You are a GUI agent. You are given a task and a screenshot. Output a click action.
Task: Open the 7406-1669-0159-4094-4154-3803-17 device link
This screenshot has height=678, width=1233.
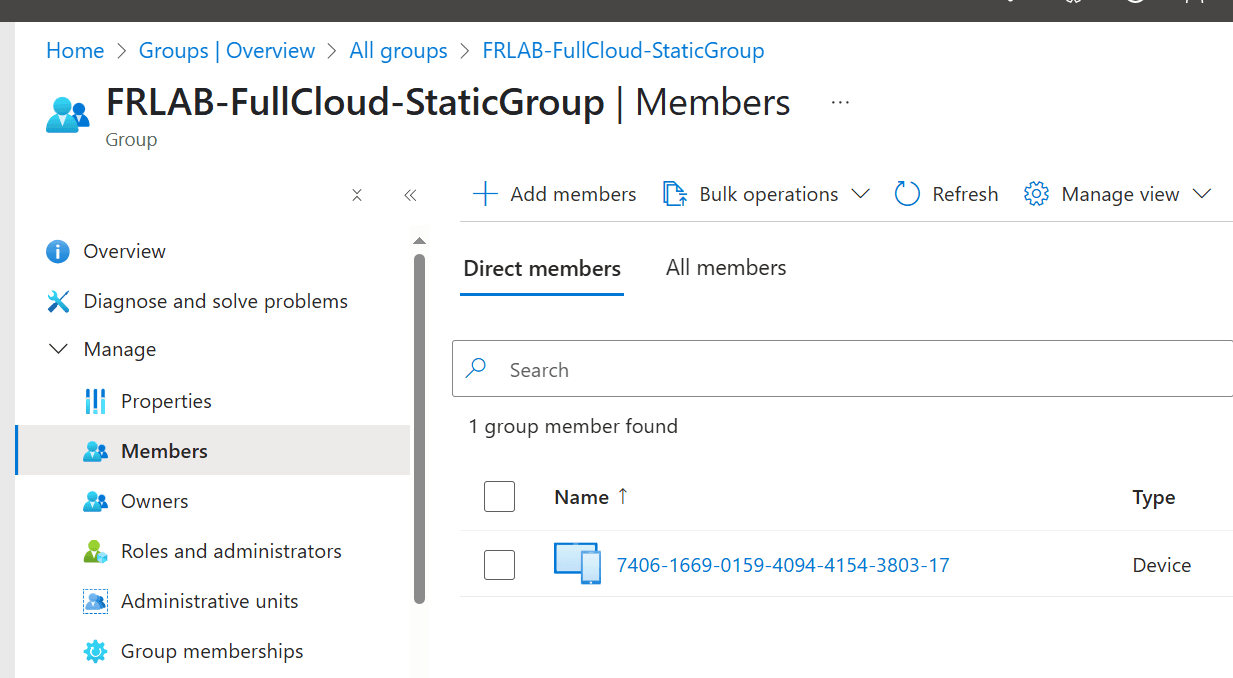tap(782, 565)
